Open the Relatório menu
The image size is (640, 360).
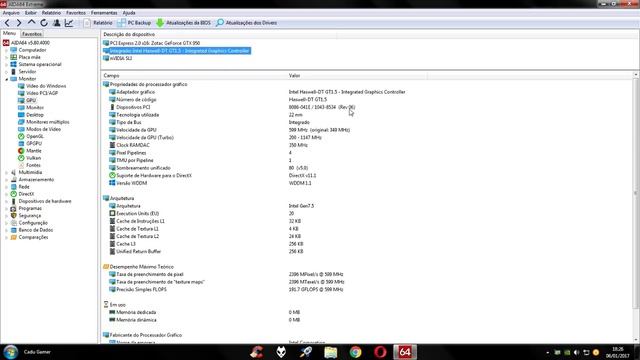tap(51, 13)
